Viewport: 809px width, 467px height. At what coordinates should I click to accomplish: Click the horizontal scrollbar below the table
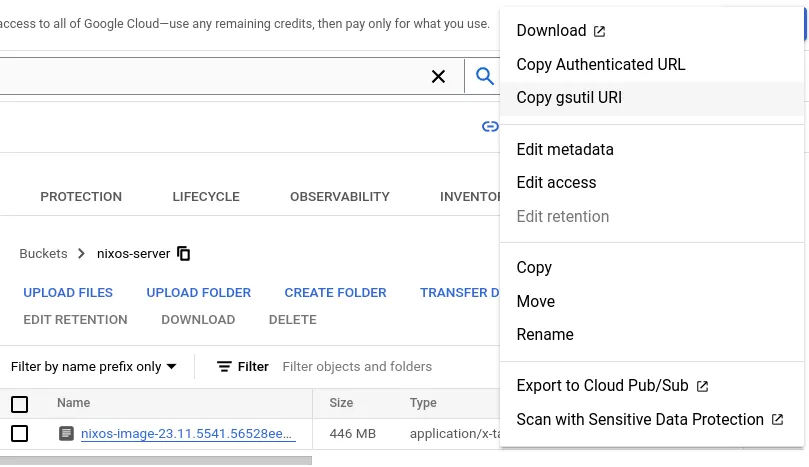[156, 460]
